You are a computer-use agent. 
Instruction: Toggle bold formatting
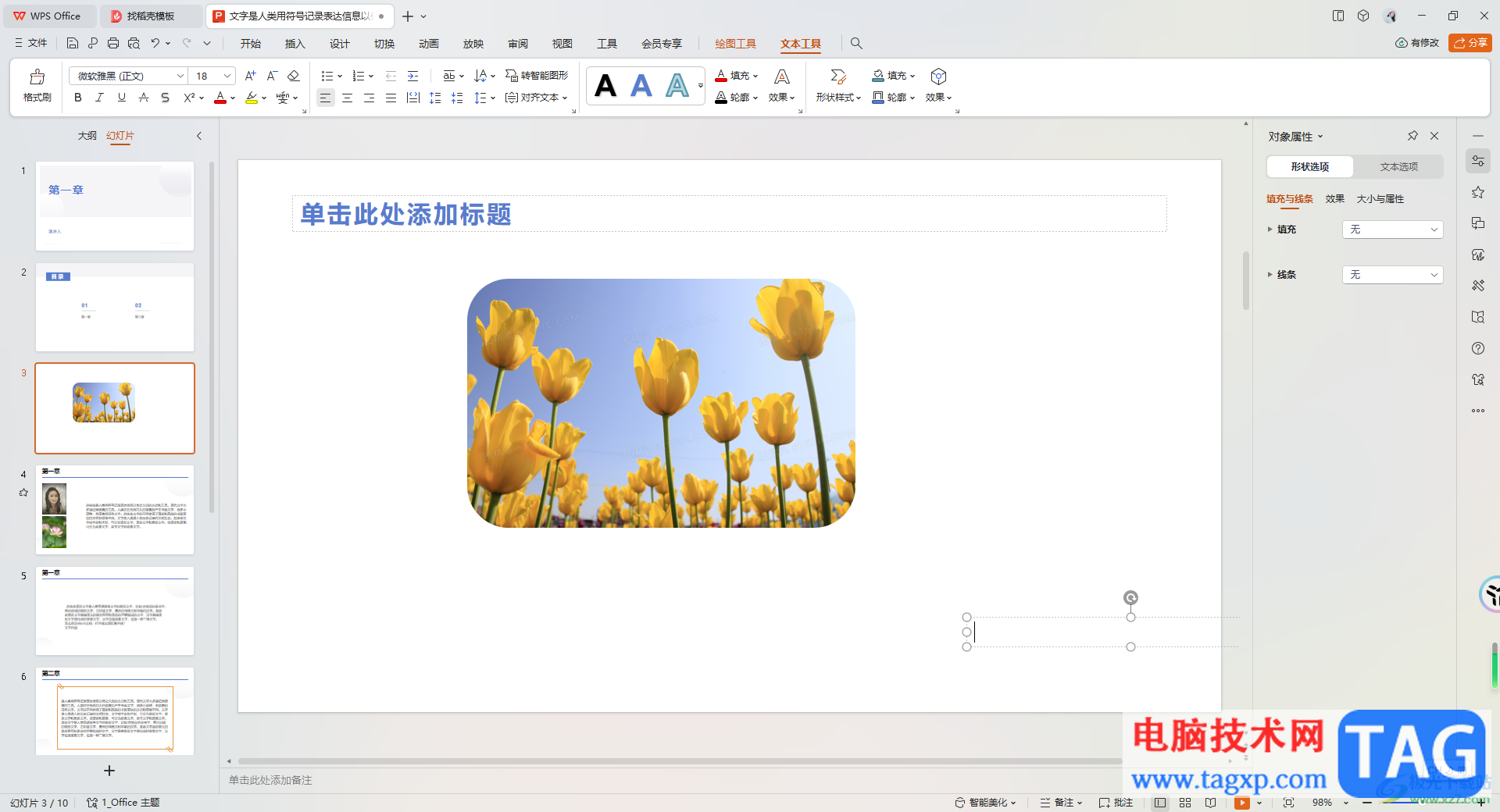pyautogui.click(x=77, y=98)
